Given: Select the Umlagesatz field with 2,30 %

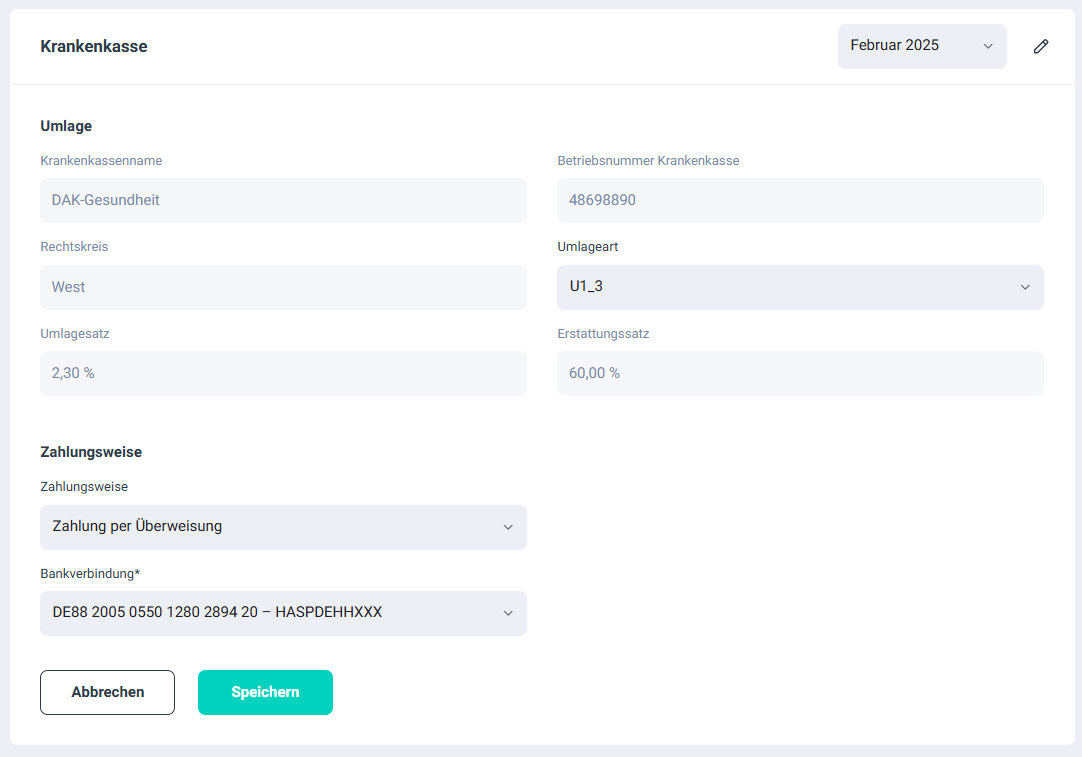Looking at the screenshot, I should pyautogui.click(x=283, y=373).
